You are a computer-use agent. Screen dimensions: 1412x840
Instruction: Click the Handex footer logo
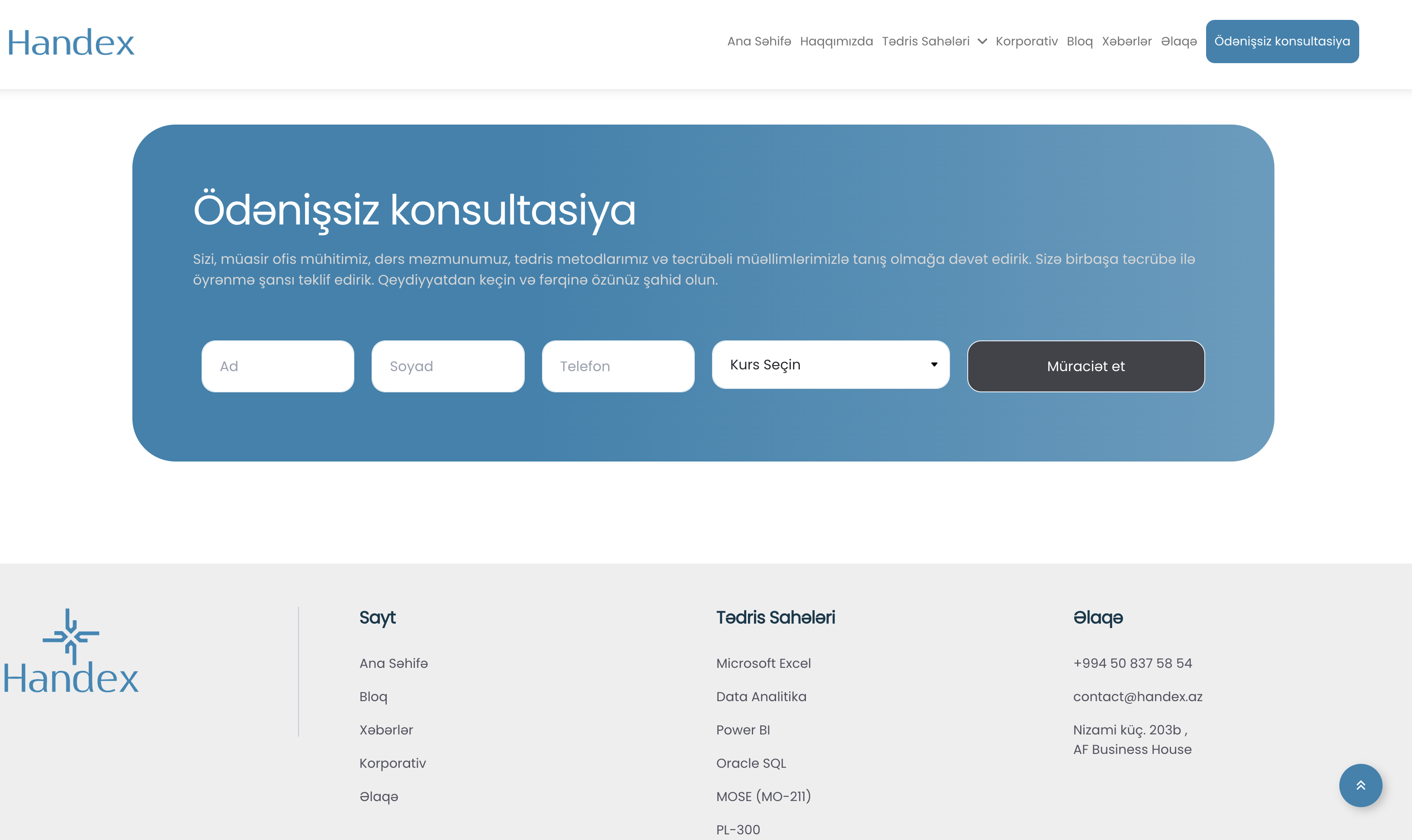tap(71, 652)
